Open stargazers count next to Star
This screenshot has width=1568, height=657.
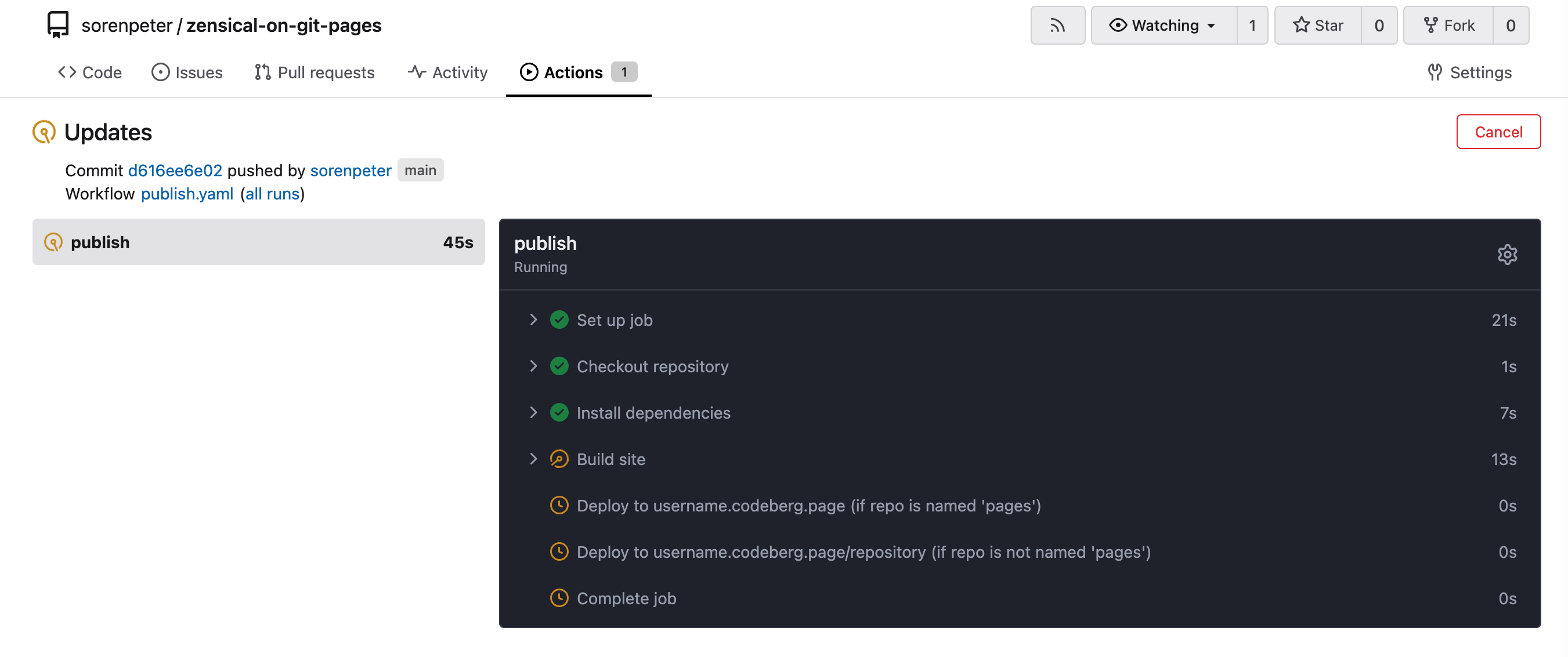tap(1379, 25)
